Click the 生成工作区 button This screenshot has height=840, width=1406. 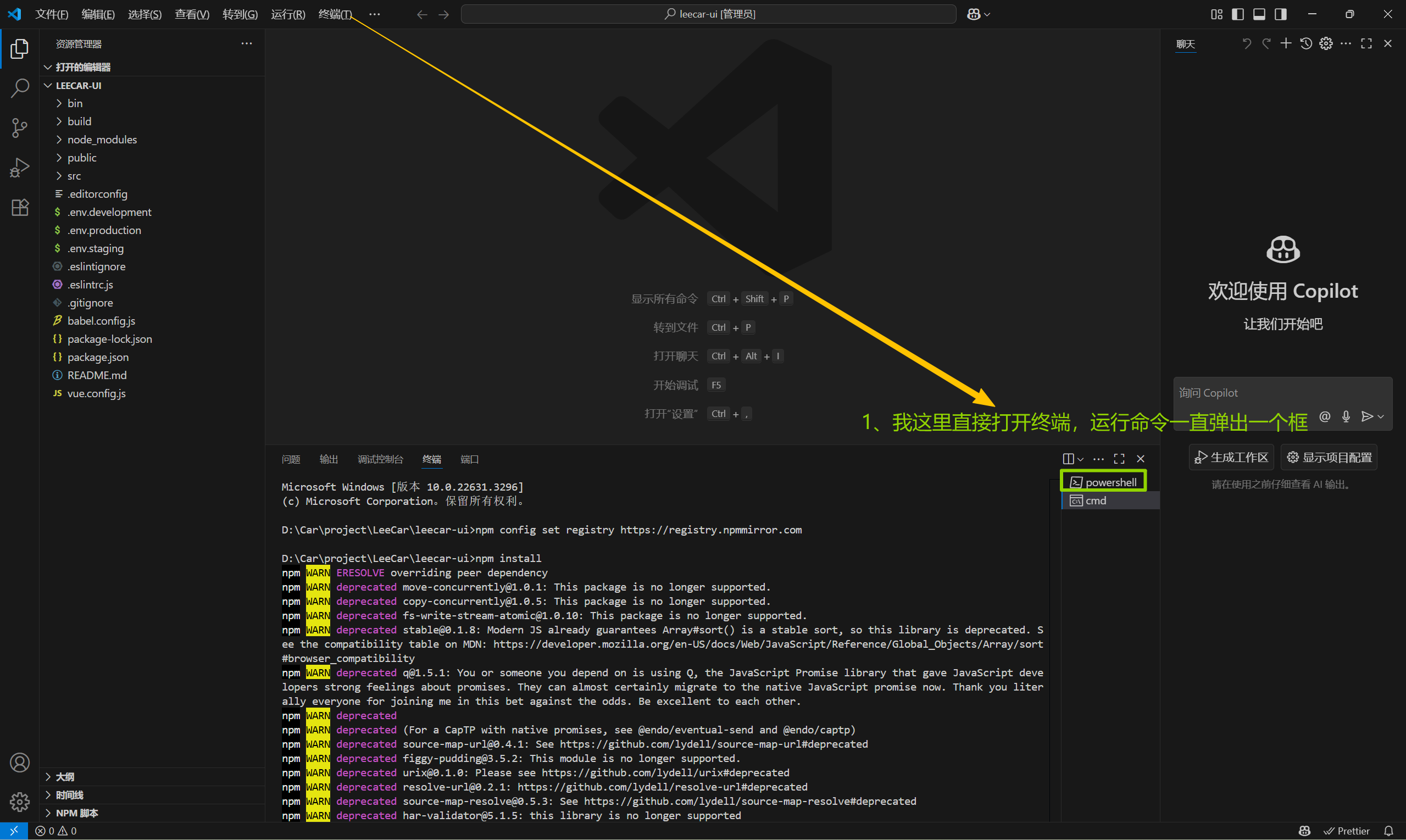1231,458
